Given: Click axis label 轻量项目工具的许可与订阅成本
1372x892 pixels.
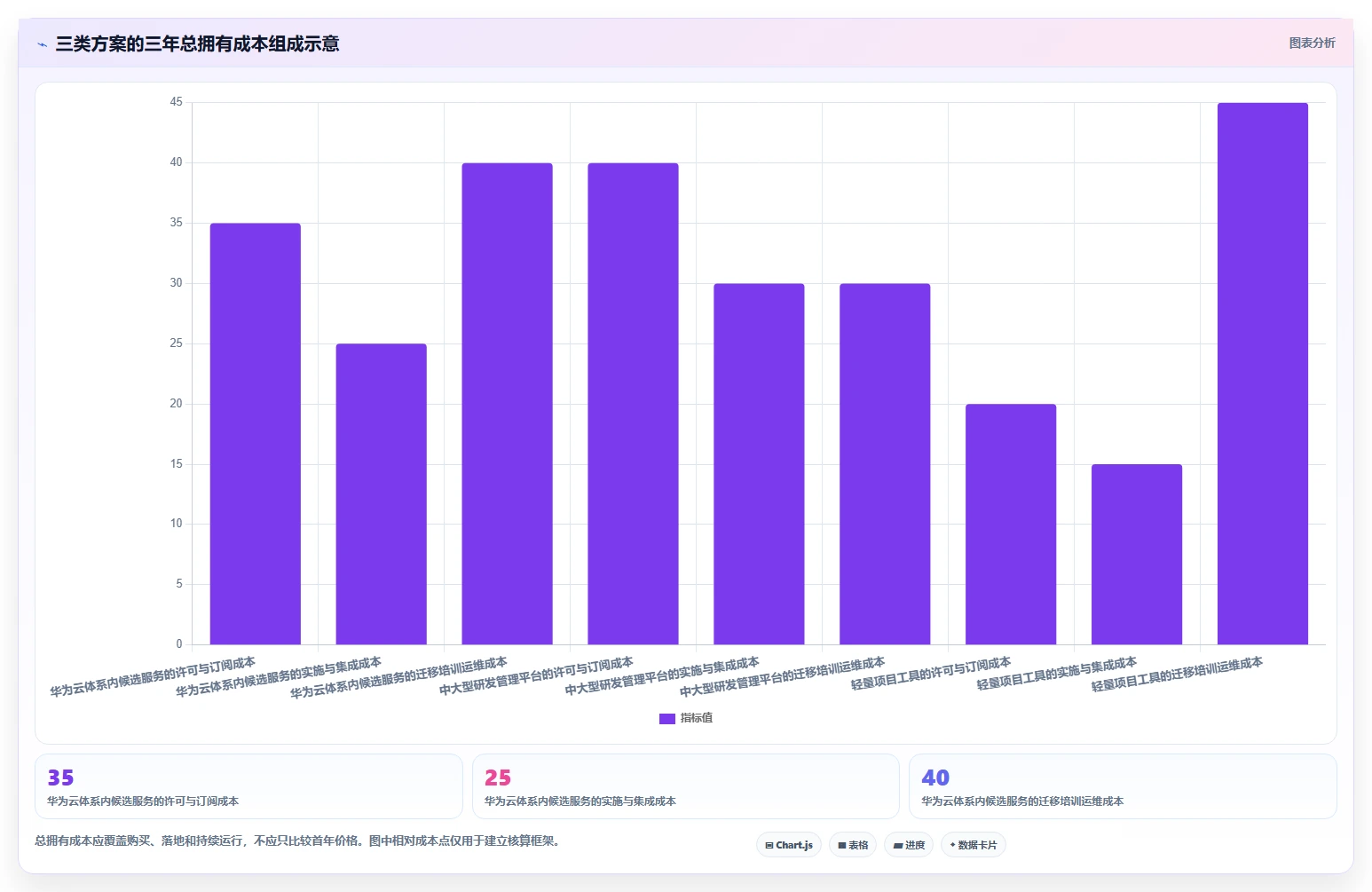Looking at the screenshot, I should 931,674.
